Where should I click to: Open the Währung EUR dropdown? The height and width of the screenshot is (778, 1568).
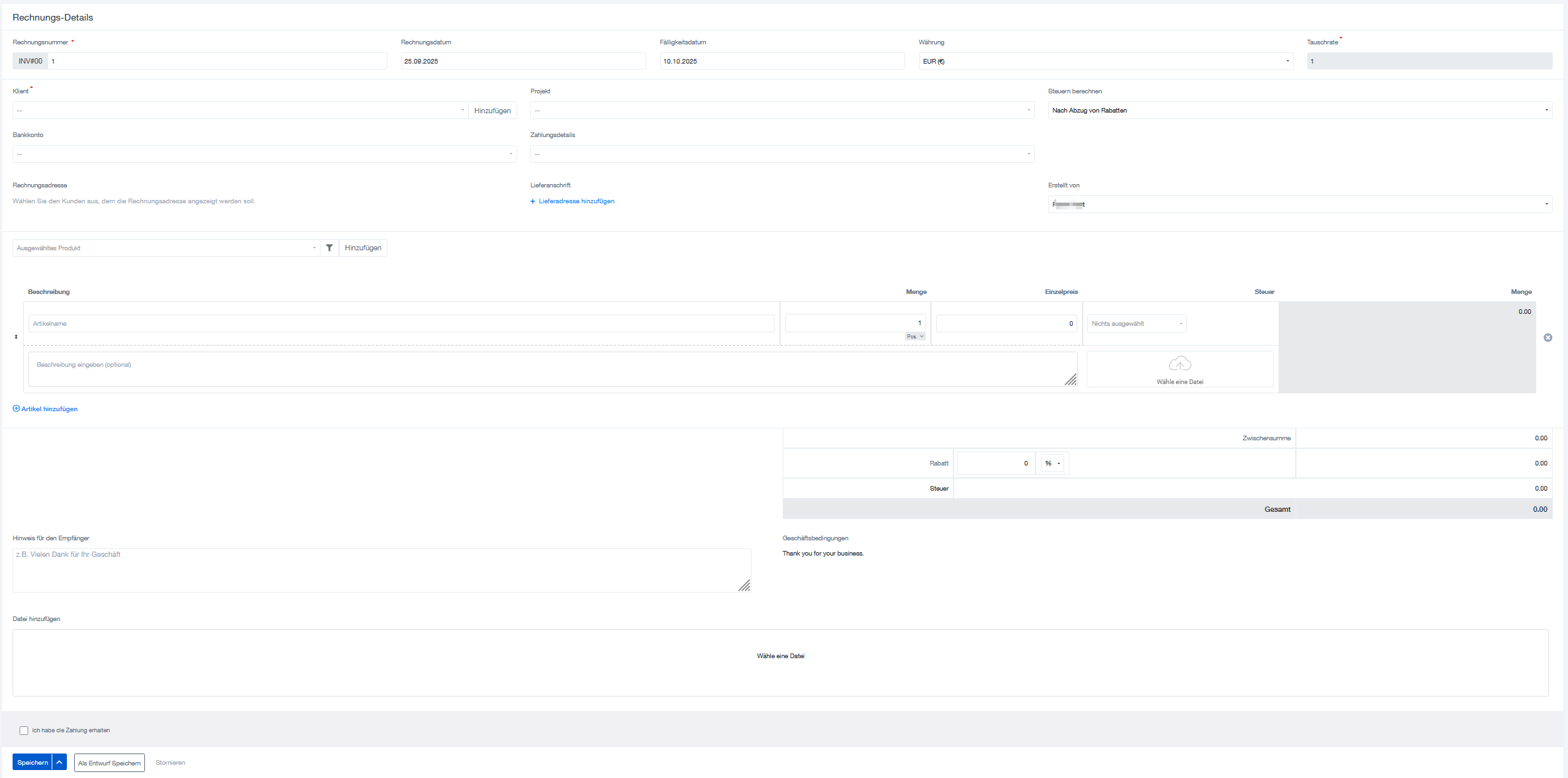[1105, 61]
